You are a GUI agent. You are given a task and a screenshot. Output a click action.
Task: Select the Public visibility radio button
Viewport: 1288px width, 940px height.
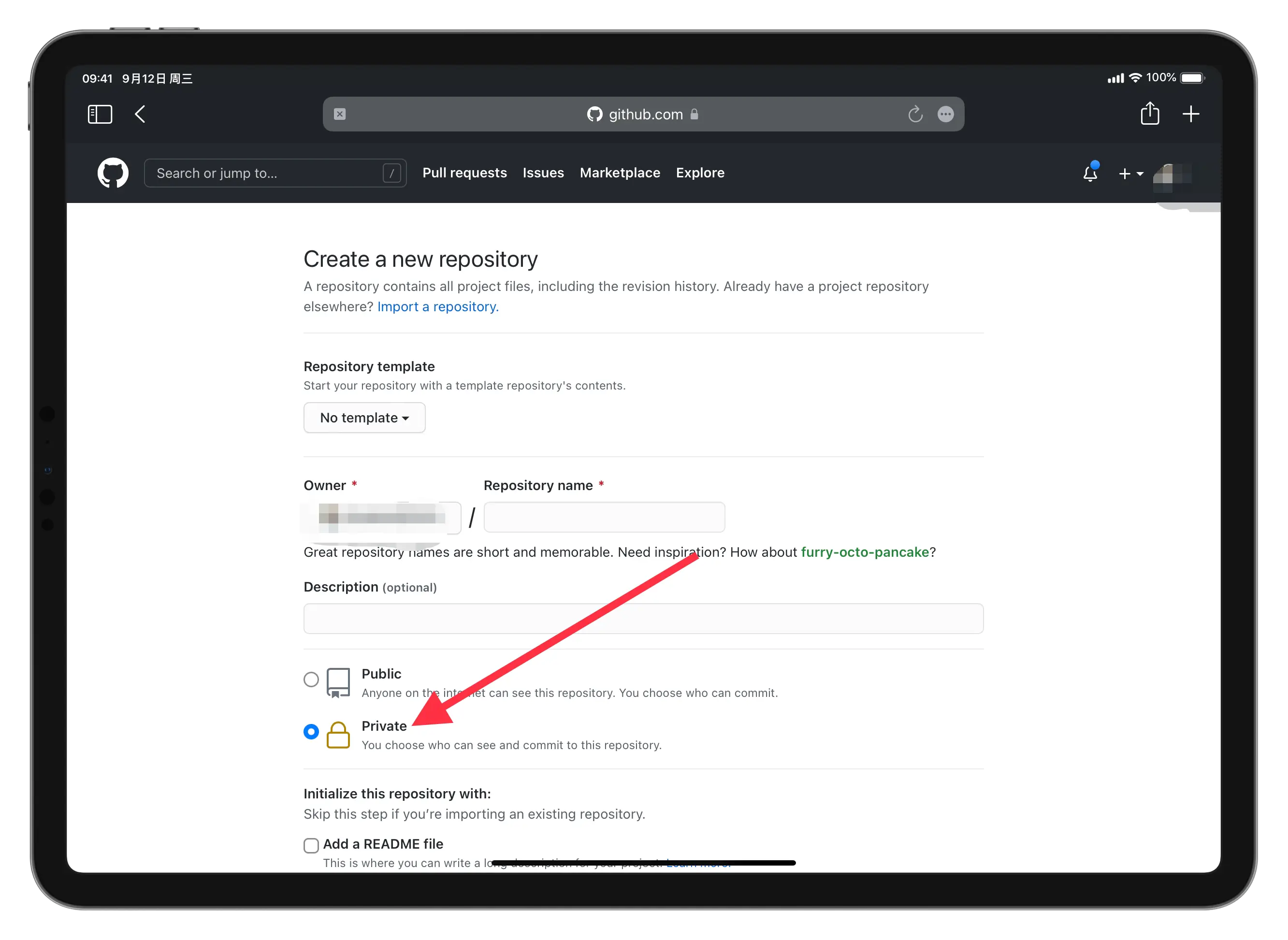(x=311, y=680)
